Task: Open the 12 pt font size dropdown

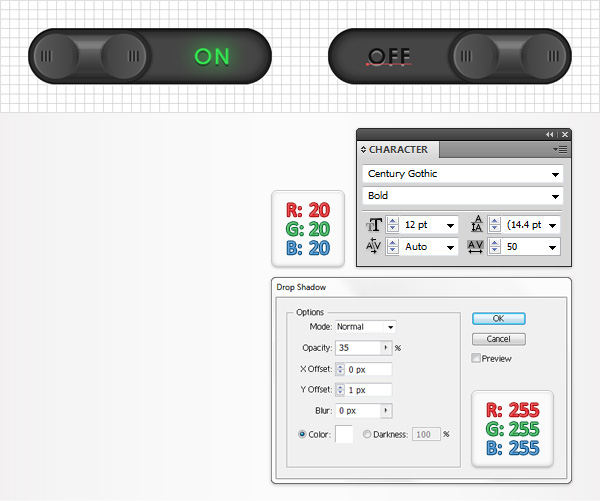Action: click(x=450, y=225)
